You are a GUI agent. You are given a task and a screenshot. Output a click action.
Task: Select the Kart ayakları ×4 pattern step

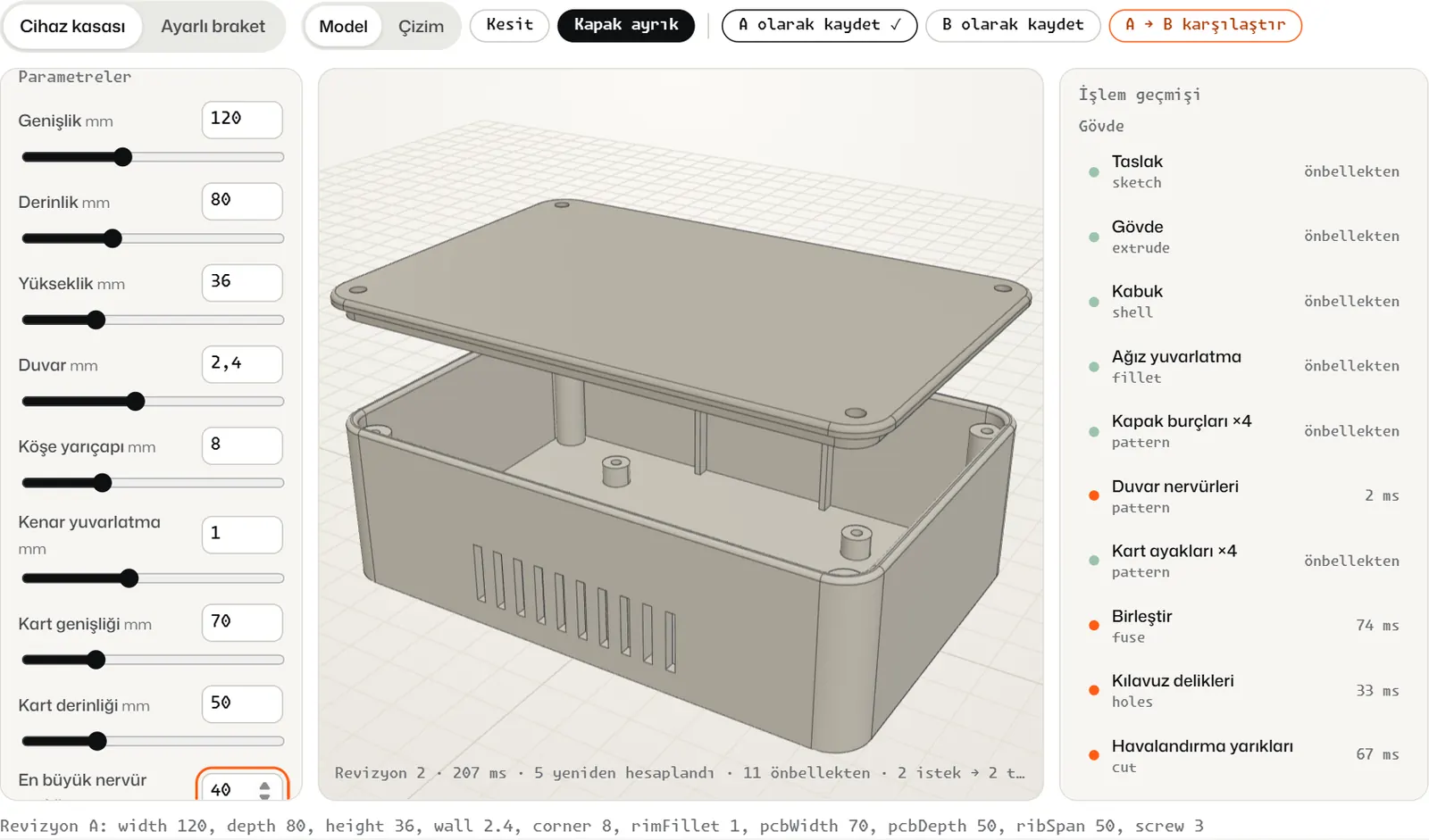coord(1243,561)
